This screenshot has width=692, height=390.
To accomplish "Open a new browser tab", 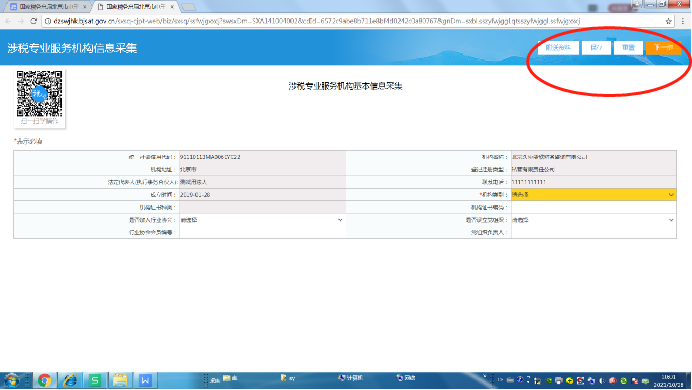I will click(188, 7).
